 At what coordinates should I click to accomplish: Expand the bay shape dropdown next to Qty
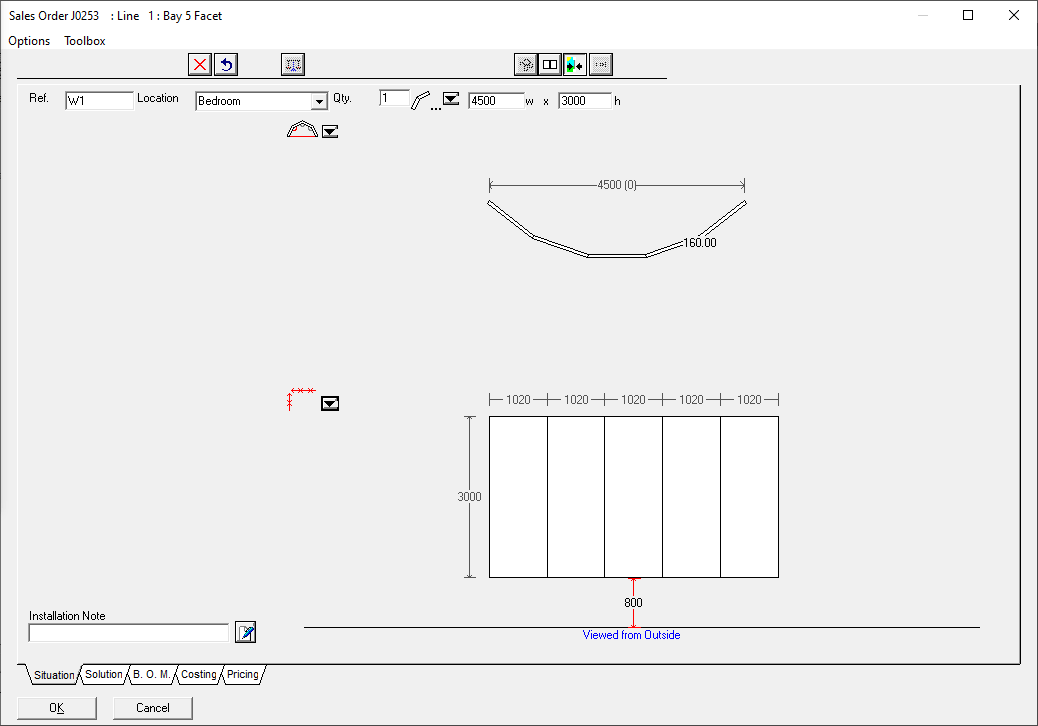point(451,99)
